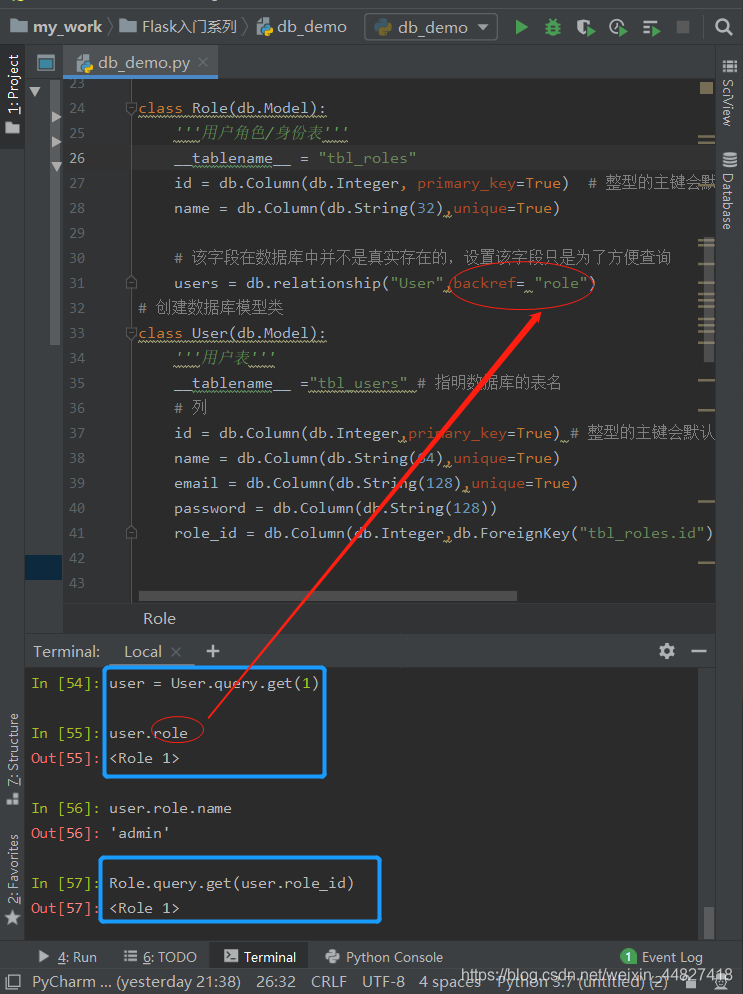This screenshot has height=994, width=743.
Task: Click the role_id ForeignKey code line
Action: click(x=443, y=533)
